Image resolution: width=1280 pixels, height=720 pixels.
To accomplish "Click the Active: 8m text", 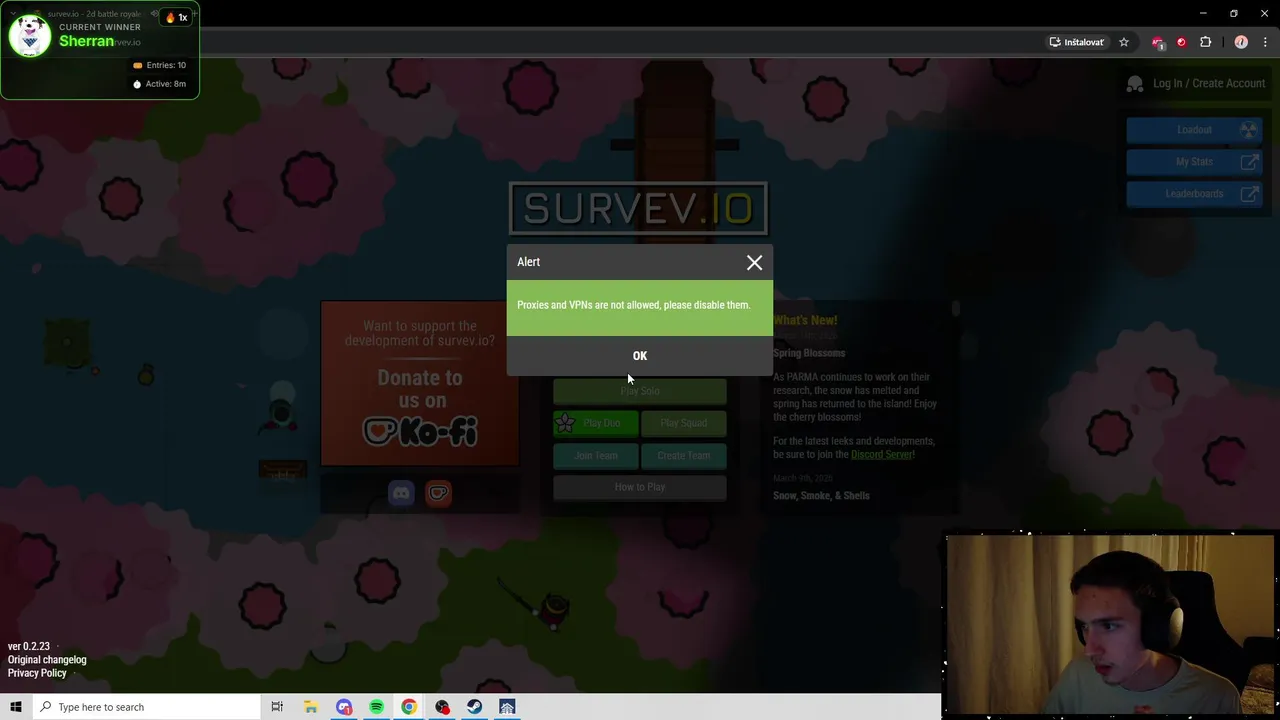I will [x=166, y=84].
